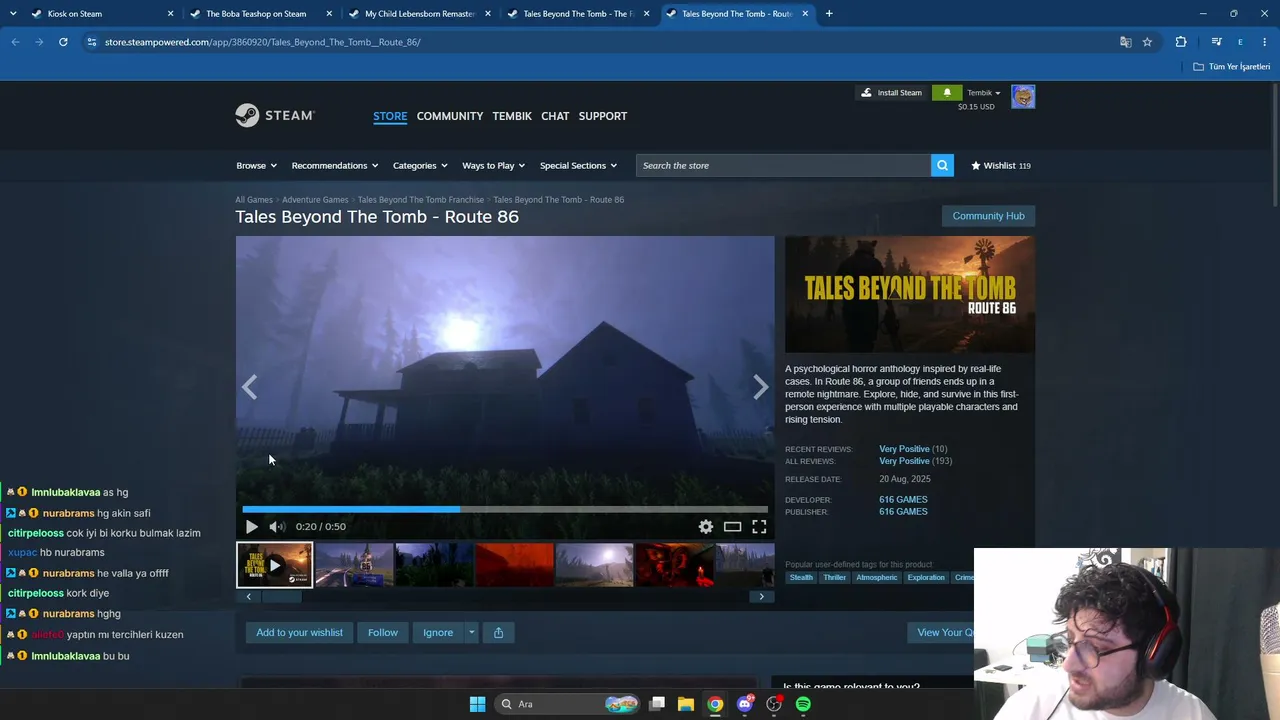Open OBS Studio from taskbar
The height and width of the screenshot is (720, 1280).
point(774,704)
